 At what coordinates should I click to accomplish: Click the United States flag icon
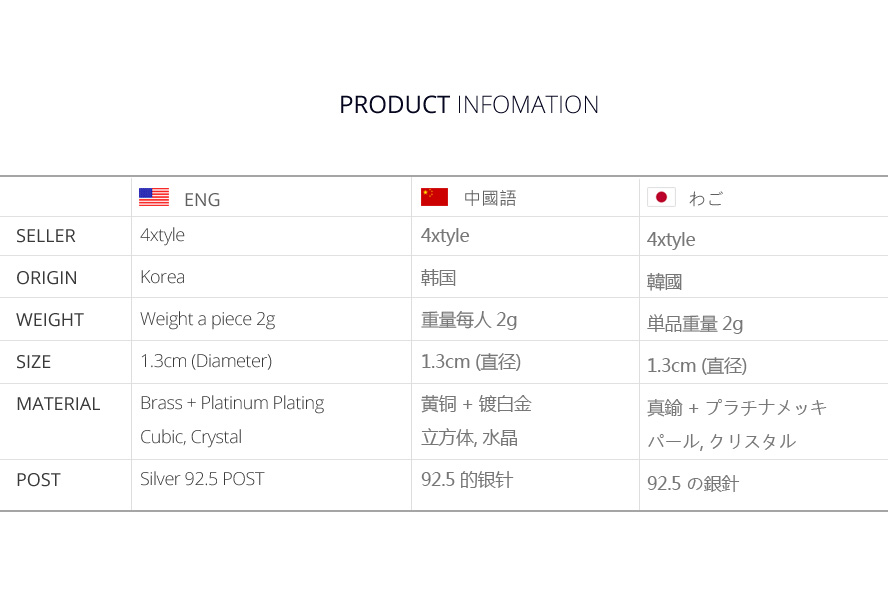point(154,197)
